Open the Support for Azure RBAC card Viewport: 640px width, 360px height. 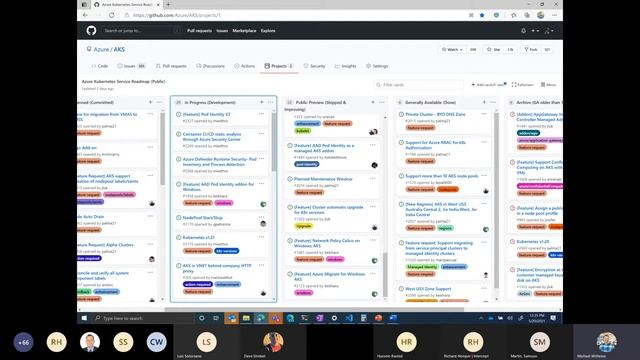pos(436,145)
